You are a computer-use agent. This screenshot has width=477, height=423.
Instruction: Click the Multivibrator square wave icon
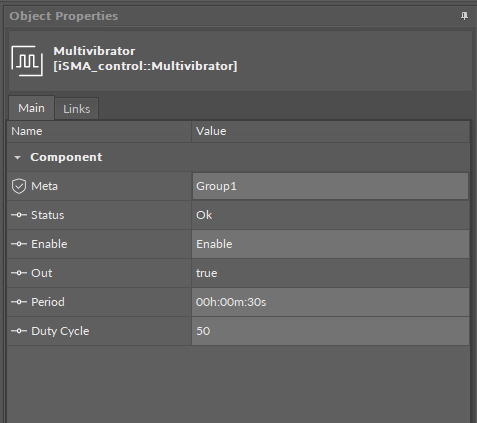[27, 61]
